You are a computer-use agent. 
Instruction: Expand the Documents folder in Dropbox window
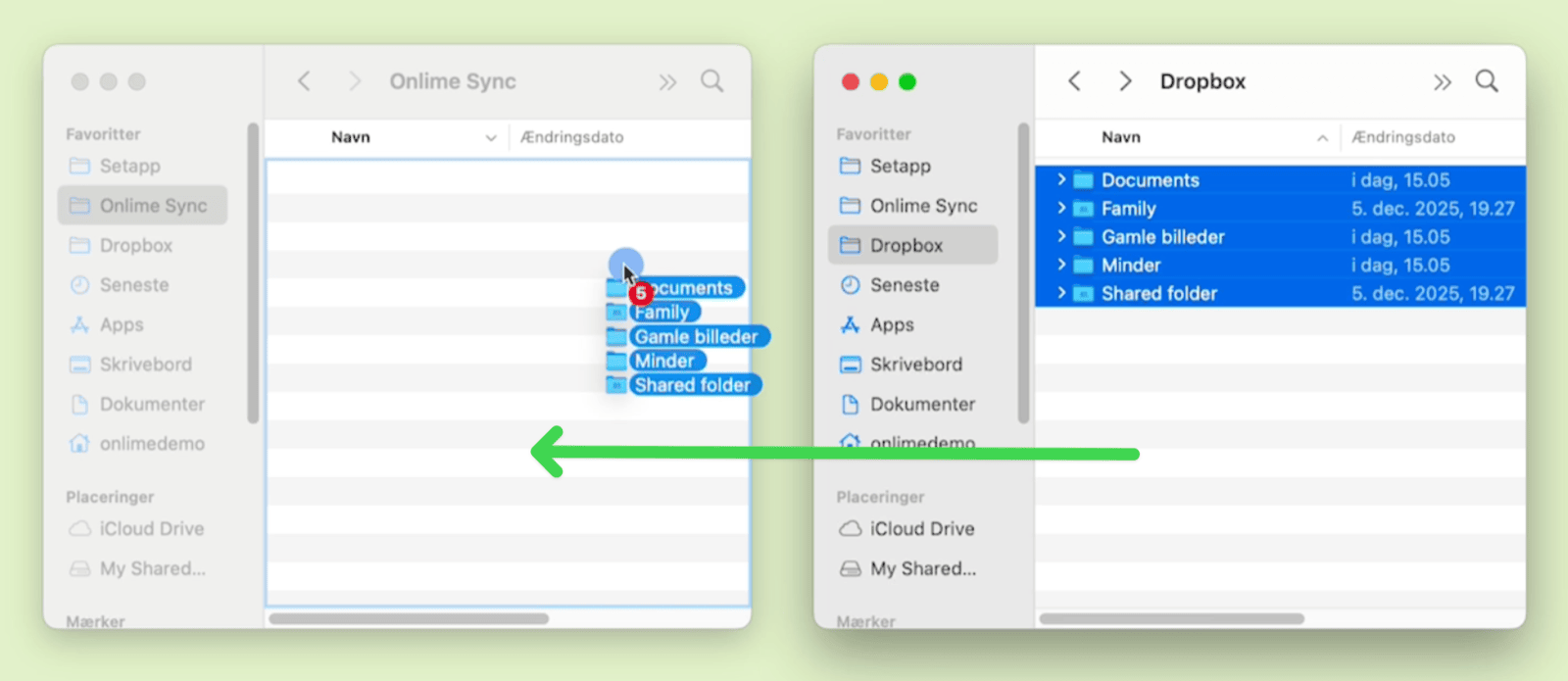[1061, 179]
